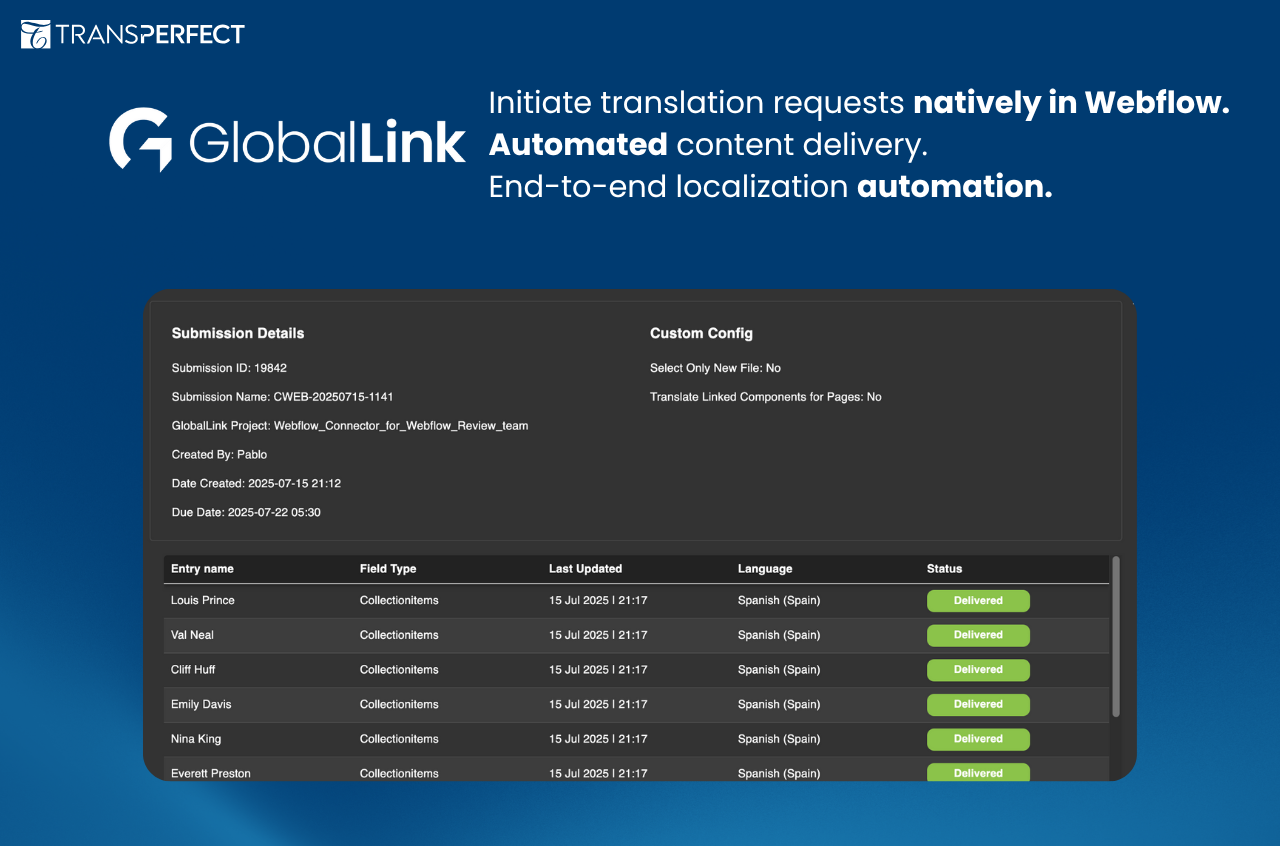This screenshot has width=1280, height=846.
Task: Click Delivered status for Cliff Huff
Action: pyautogui.click(x=978, y=670)
